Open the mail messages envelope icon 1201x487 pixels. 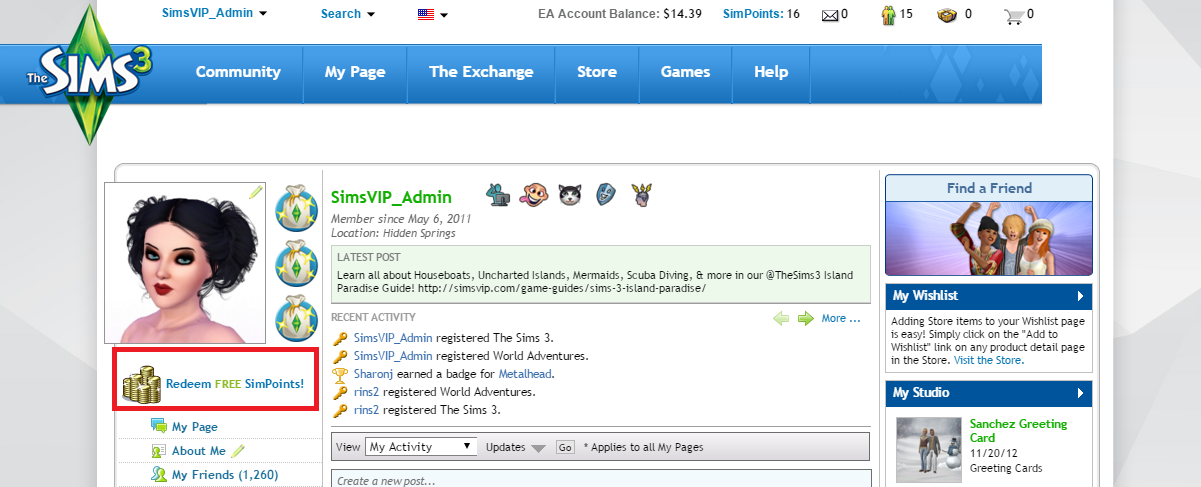point(829,15)
